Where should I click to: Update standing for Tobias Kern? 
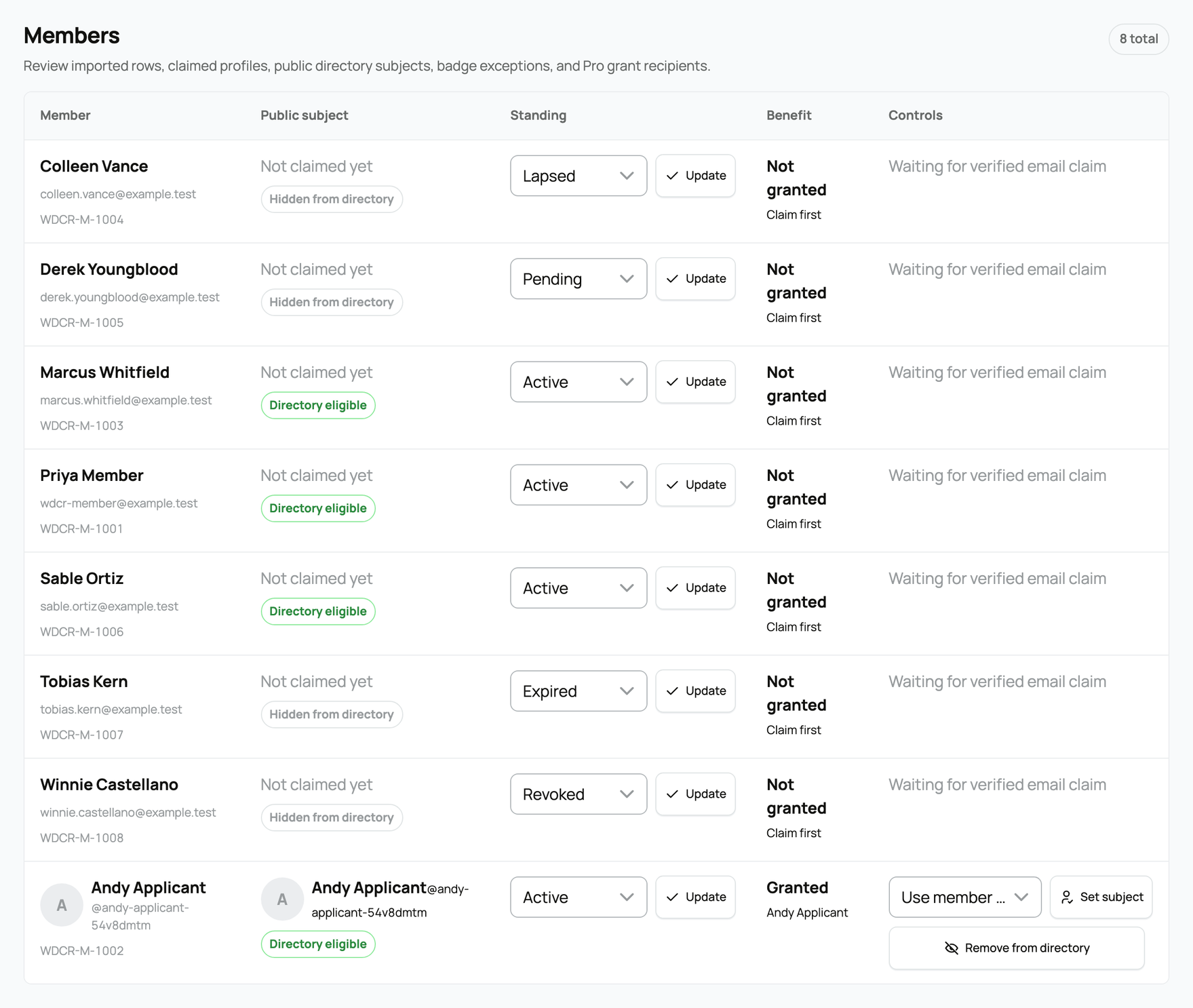[695, 691]
